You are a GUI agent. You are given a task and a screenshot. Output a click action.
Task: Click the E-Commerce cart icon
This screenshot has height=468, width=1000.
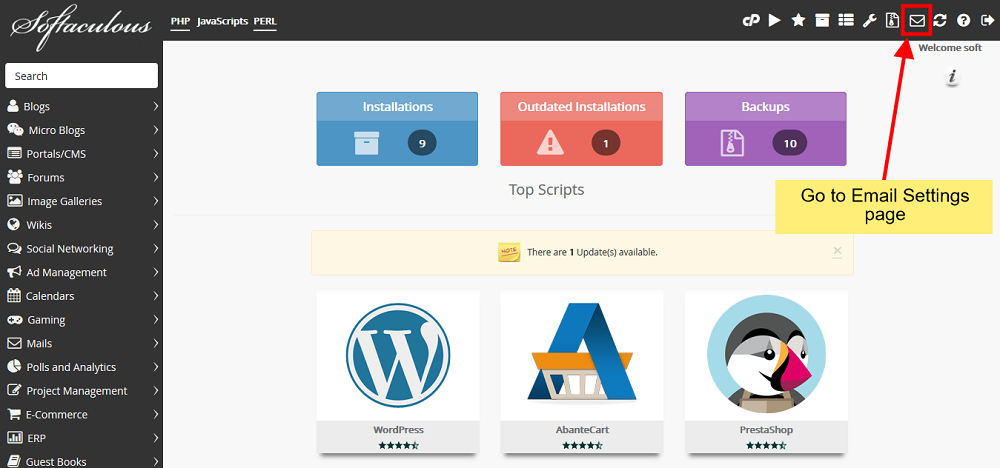13,414
